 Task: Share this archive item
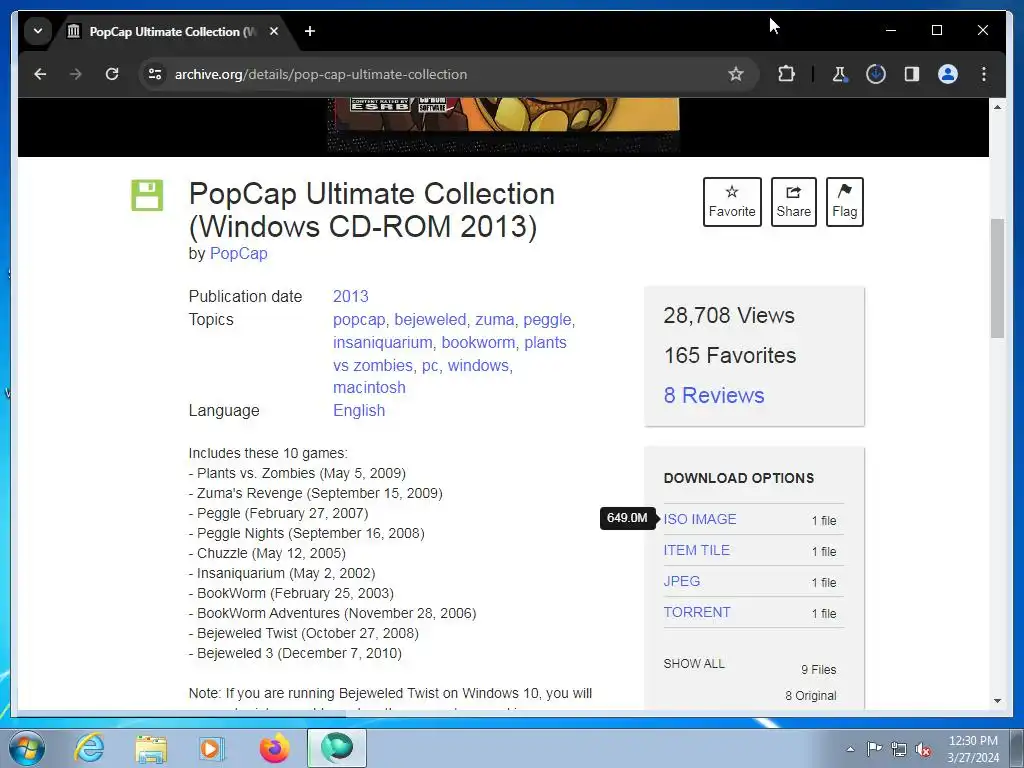793,202
